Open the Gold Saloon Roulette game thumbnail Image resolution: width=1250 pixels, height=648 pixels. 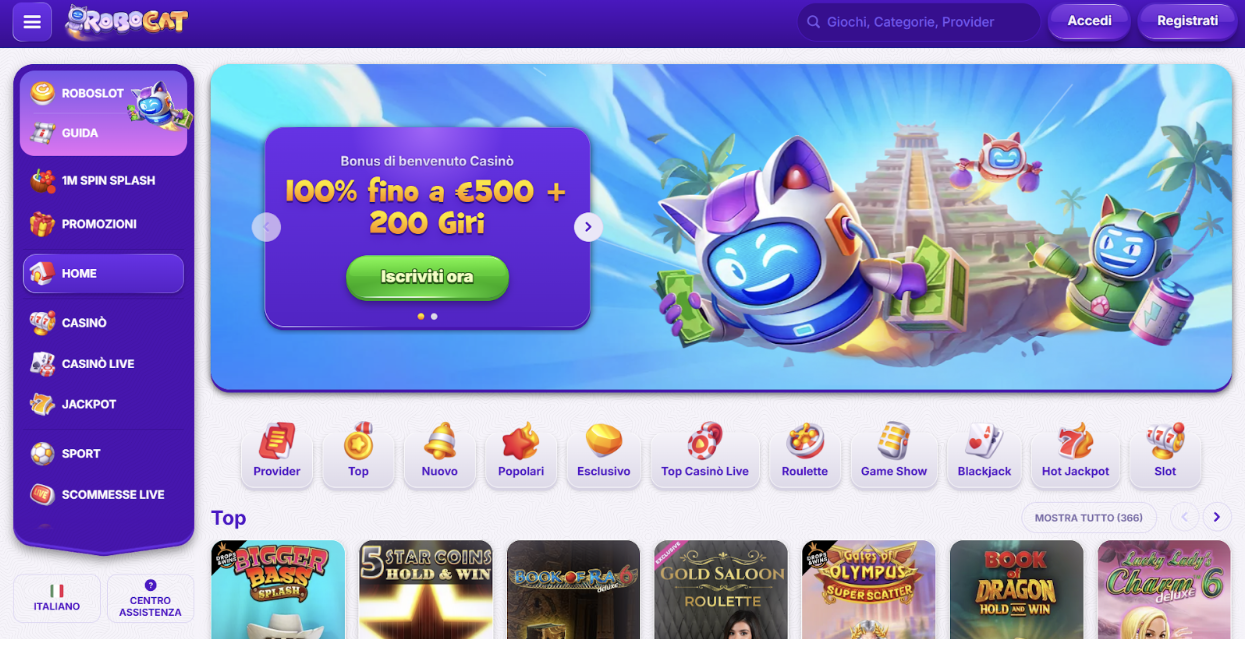[x=722, y=590]
